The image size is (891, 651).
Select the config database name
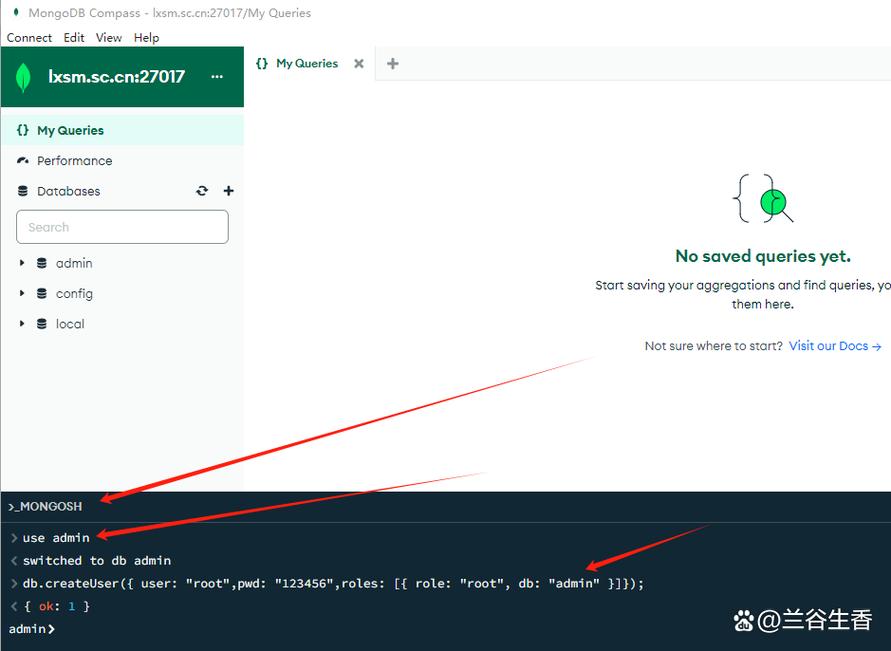click(74, 294)
